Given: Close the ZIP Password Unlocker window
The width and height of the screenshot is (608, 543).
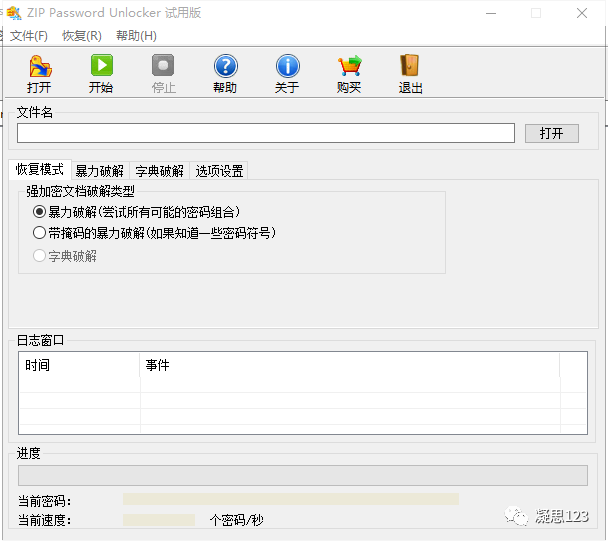Looking at the screenshot, I should point(582,13).
